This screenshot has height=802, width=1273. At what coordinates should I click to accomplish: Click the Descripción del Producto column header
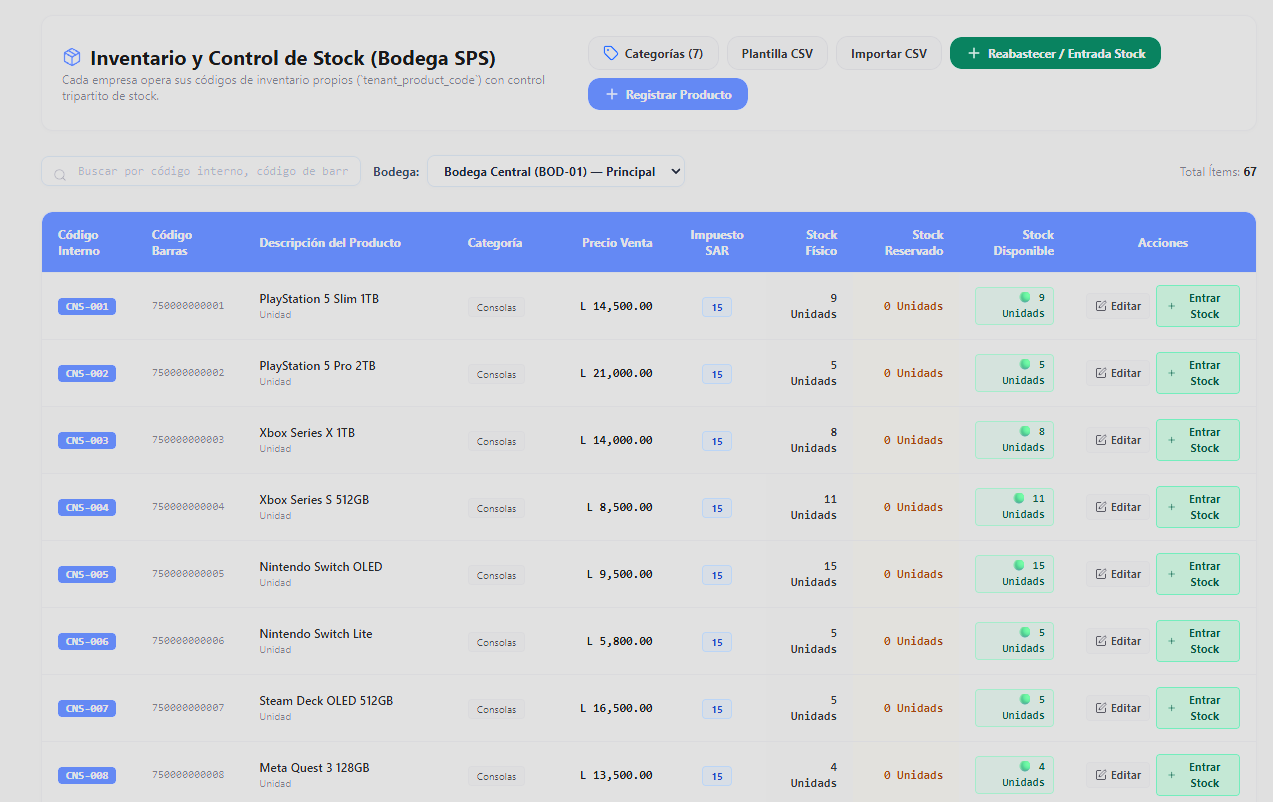[330, 243]
